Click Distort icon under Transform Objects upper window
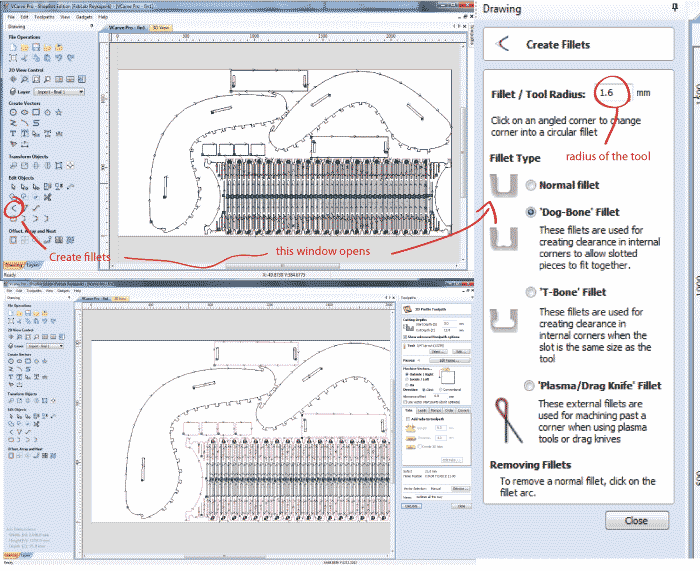 [x=58, y=166]
